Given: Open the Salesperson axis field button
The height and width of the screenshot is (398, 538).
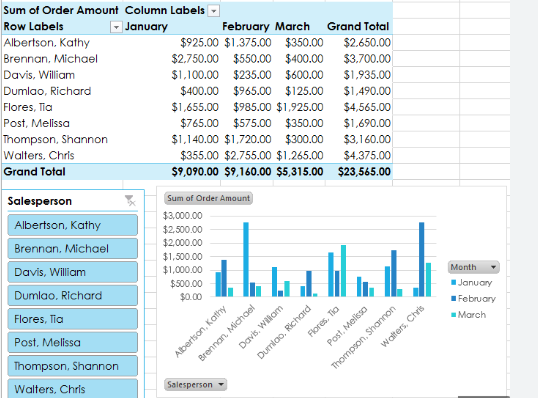Looking at the screenshot, I should tap(196, 385).
